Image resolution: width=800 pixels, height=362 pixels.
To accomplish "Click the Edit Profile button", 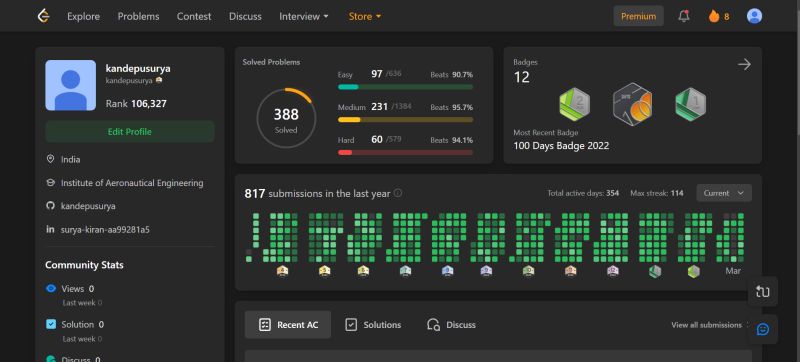I will point(130,132).
